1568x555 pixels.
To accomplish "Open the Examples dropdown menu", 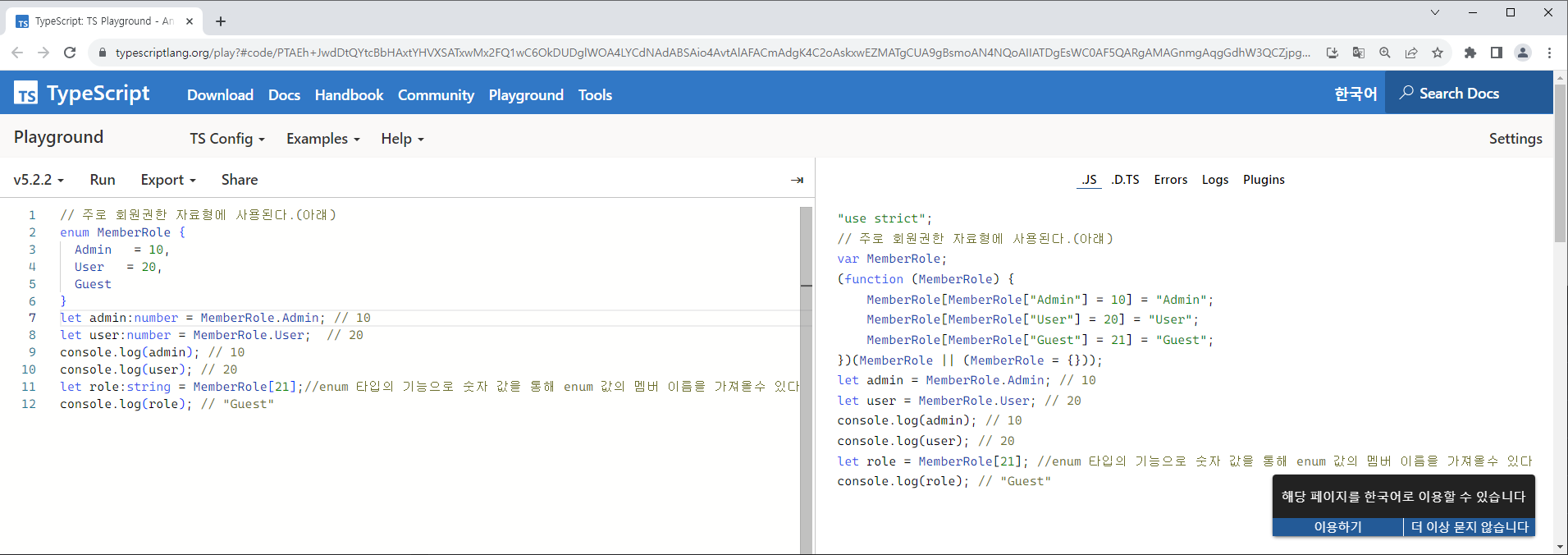I will [x=323, y=139].
